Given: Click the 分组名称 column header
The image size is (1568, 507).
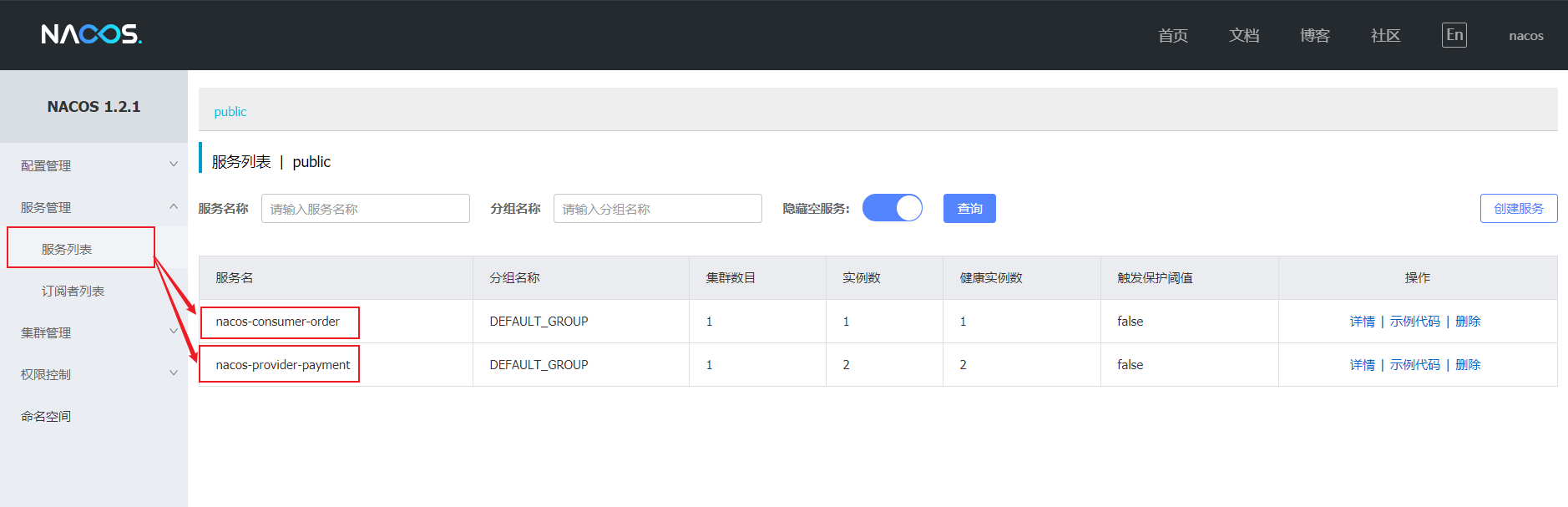Looking at the screenshot, I should click(515, 278).
